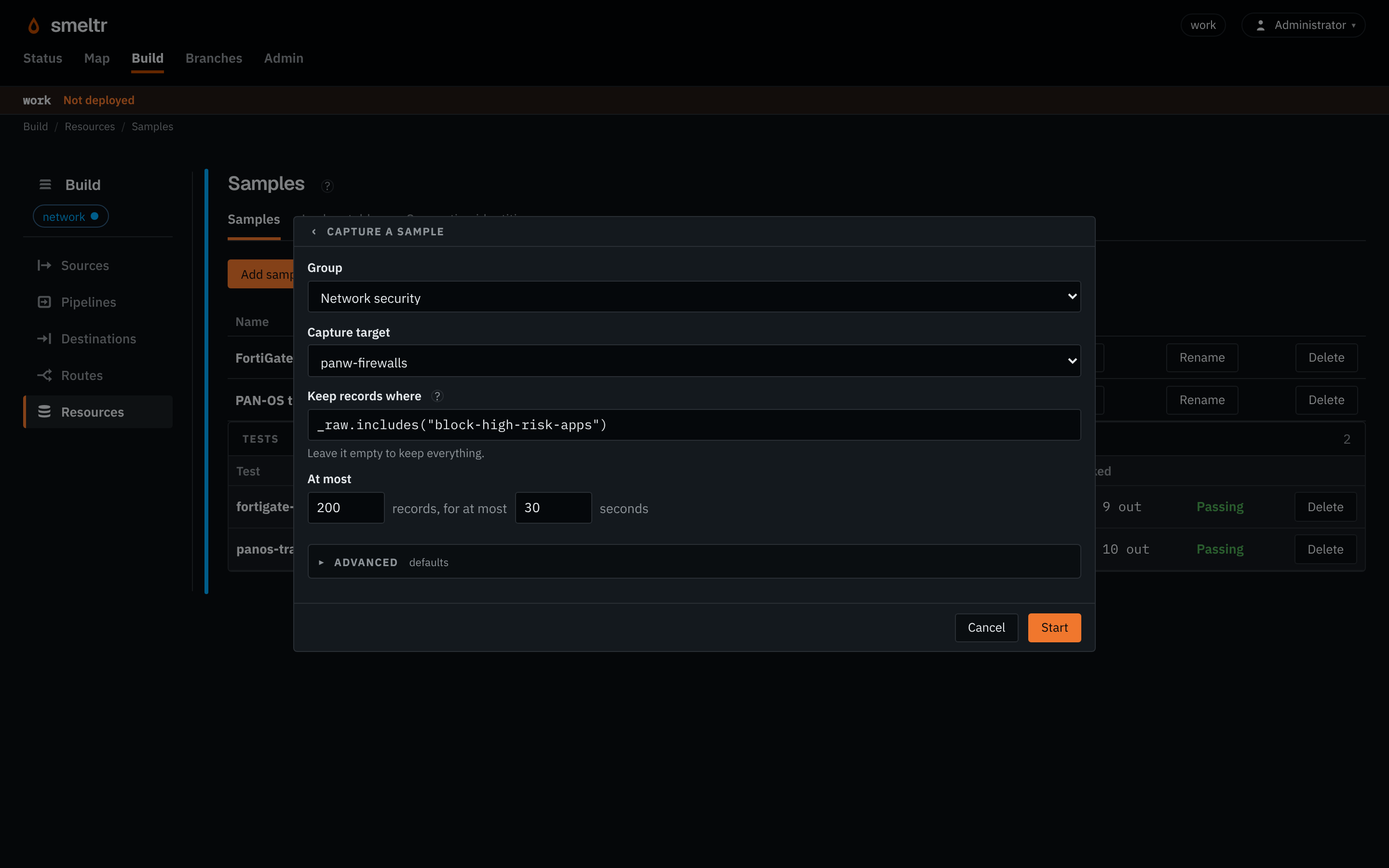This screenshot has width=1389, height=868.
Task: Switch to the Map tab
Action: 96,58
